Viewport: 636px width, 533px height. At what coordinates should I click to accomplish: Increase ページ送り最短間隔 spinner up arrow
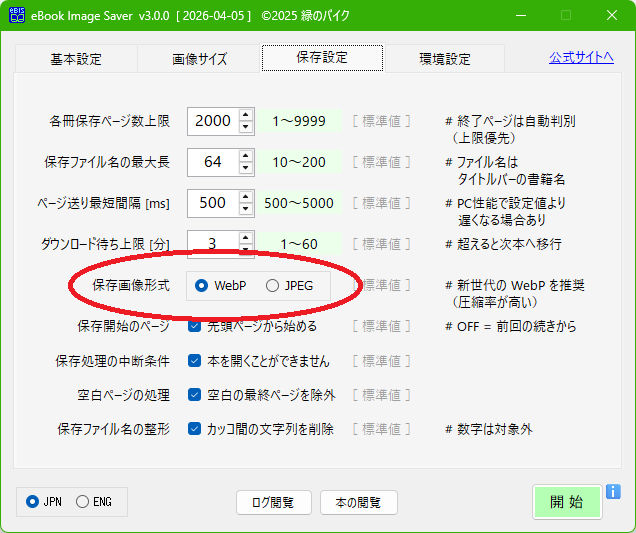point(247,196)
